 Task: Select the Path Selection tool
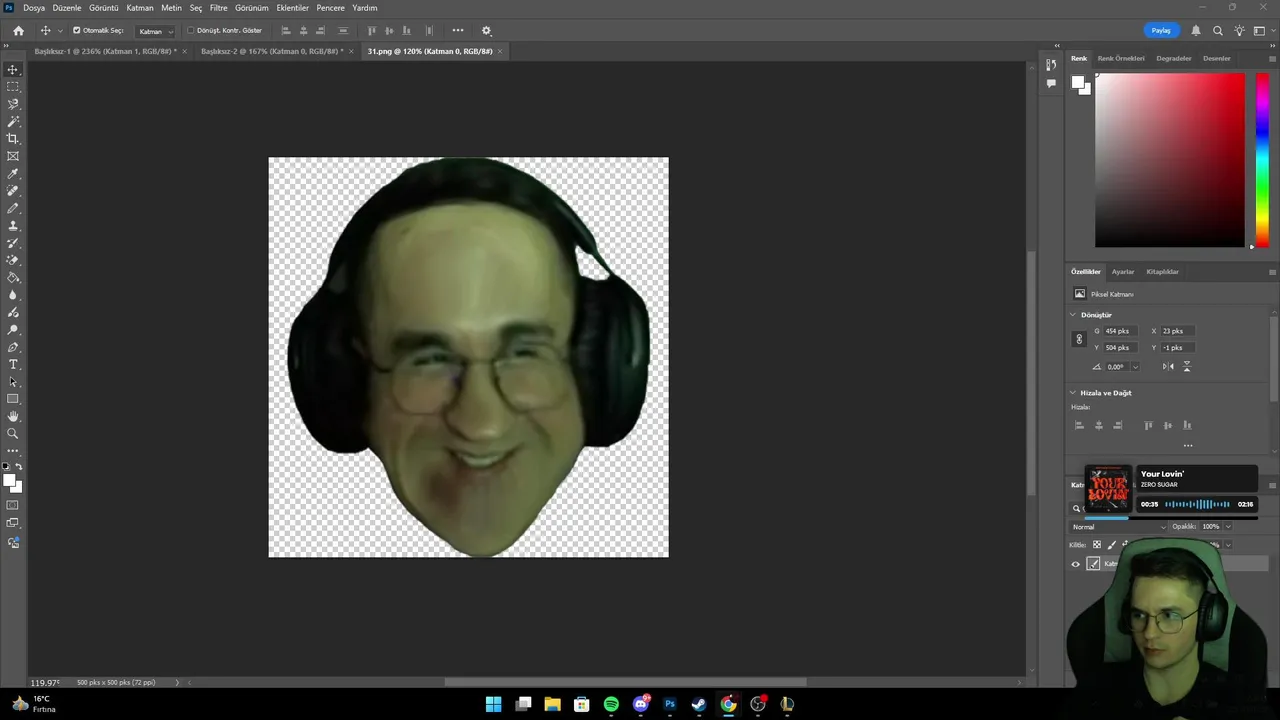(x=13, y=382)
